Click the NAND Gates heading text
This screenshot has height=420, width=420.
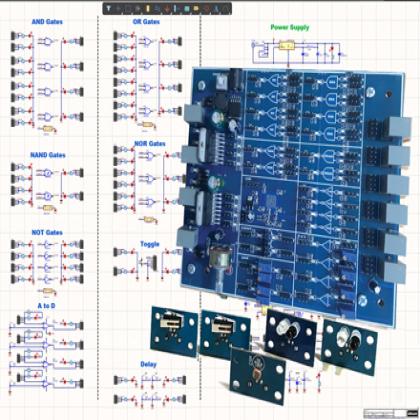point(48,155)
